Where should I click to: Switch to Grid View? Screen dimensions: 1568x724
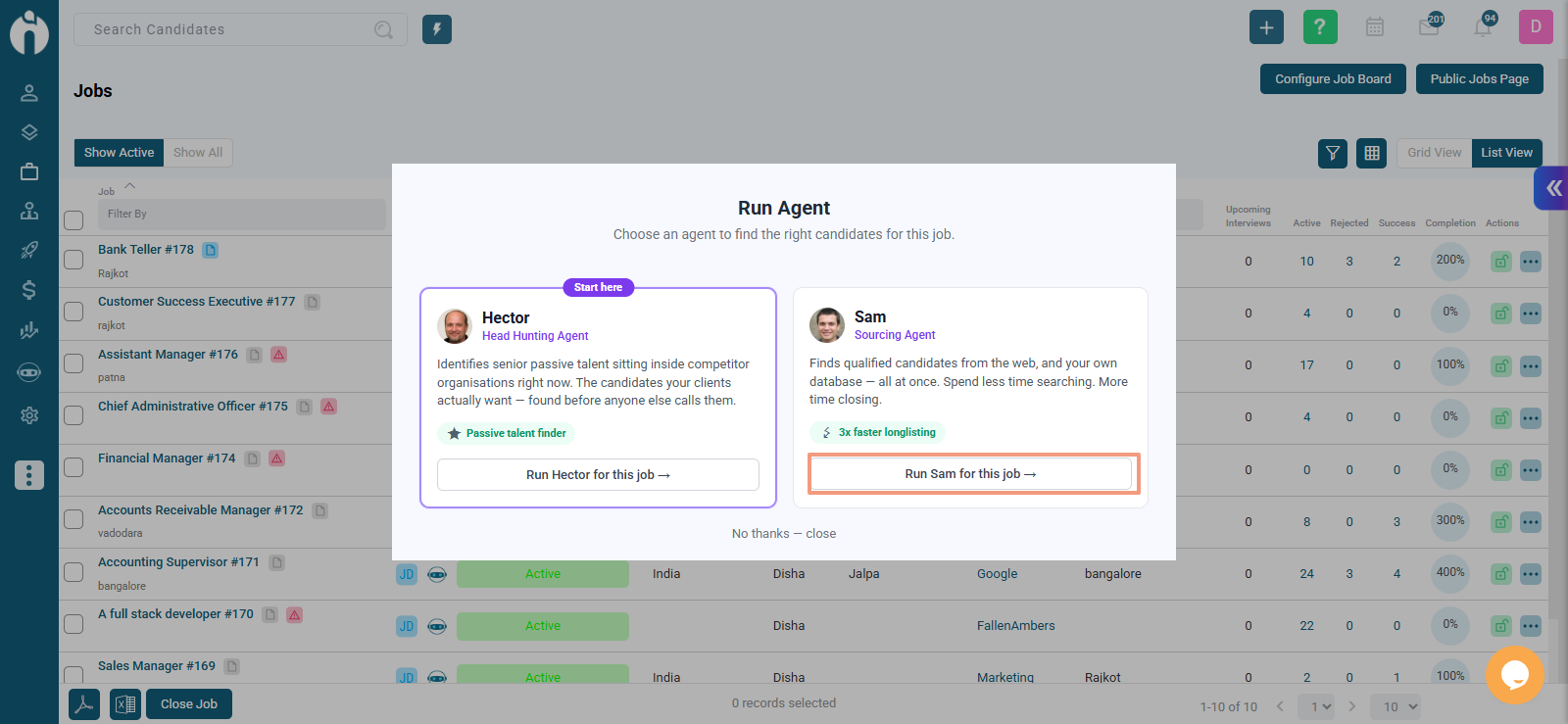click(x=1434, y=153)
